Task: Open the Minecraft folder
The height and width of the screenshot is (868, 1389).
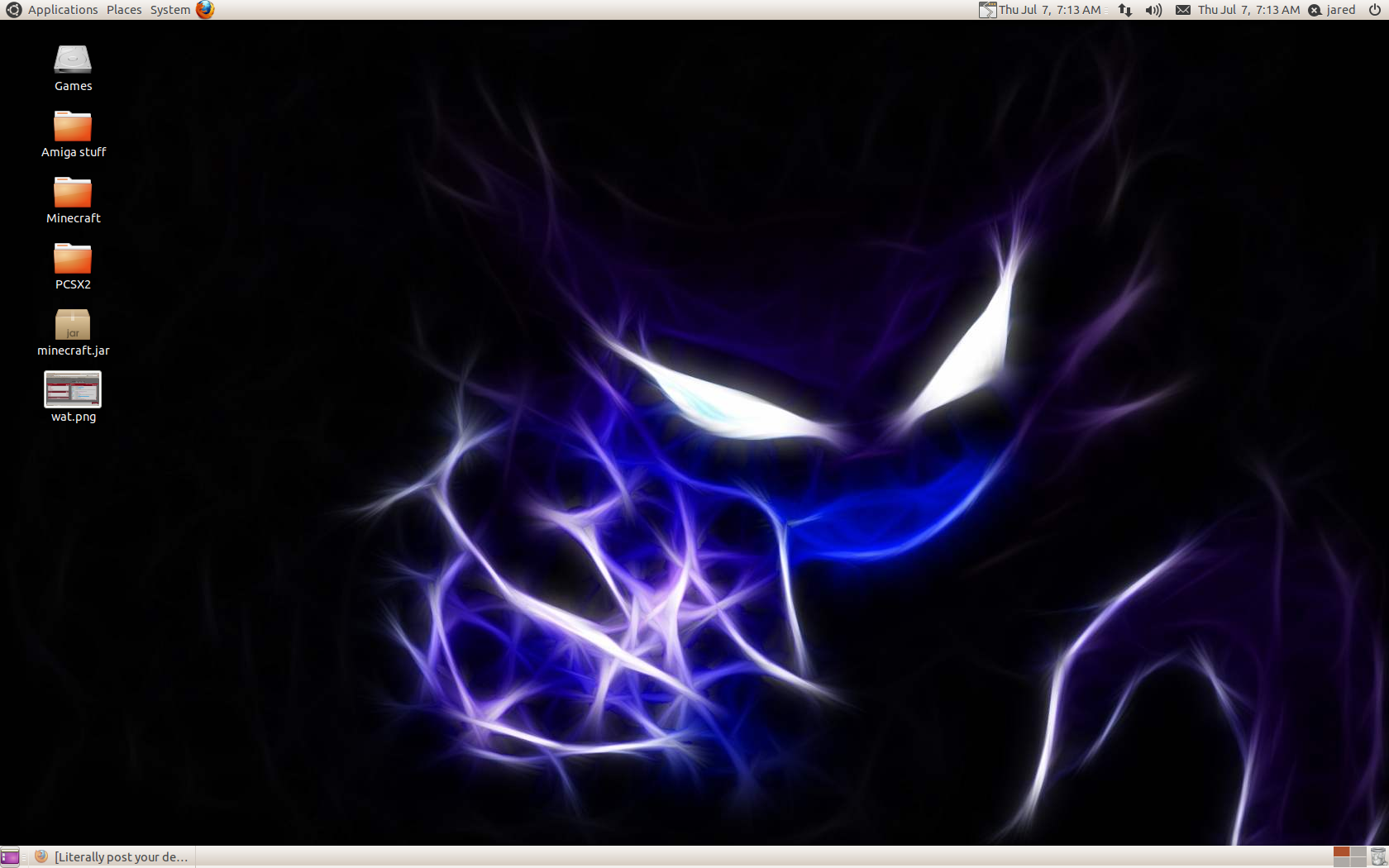Action: pyautogui.click(x=73, y=193)
